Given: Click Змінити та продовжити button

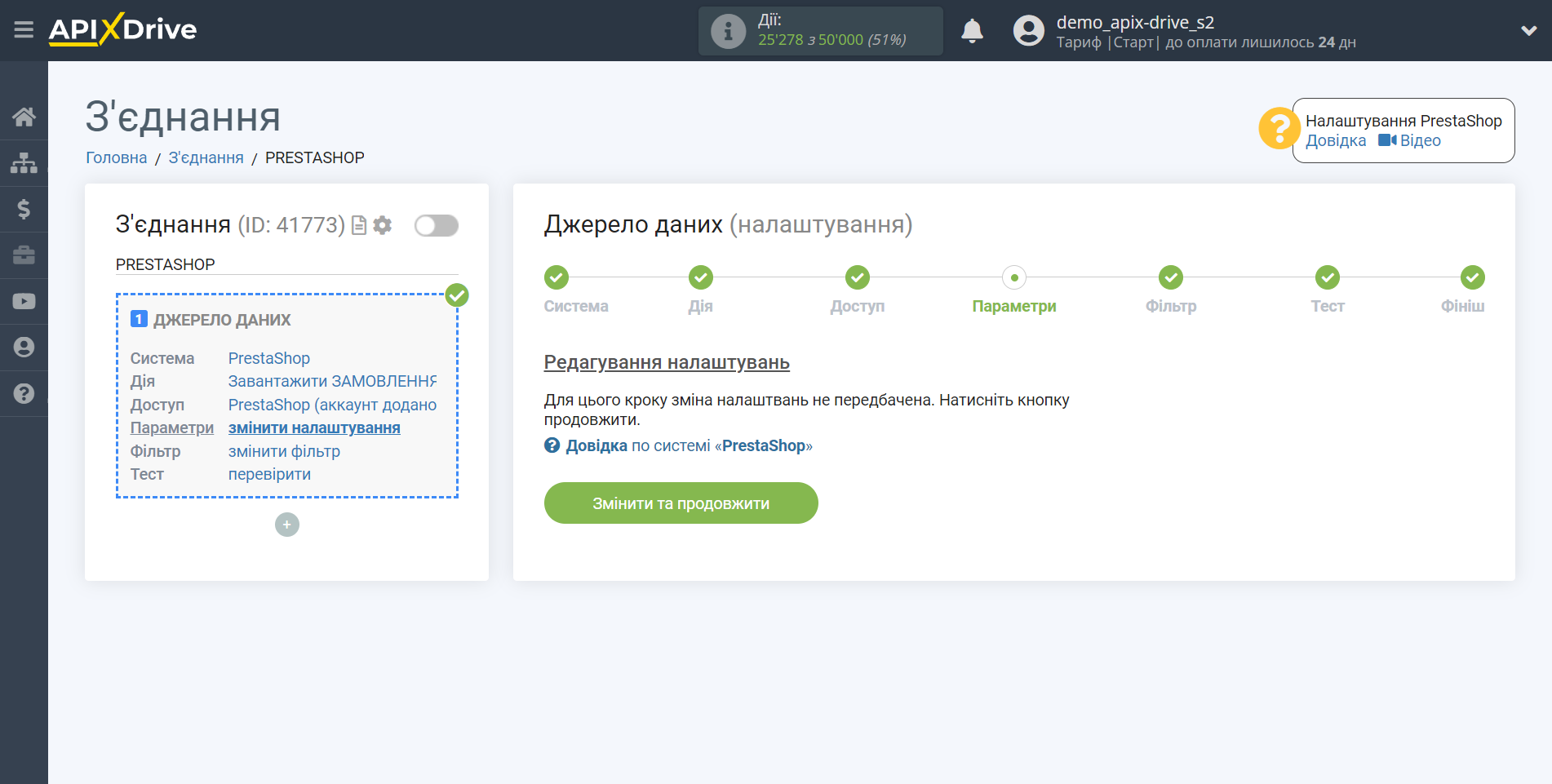Looking at the screenshot, I should tap(681, 503).
